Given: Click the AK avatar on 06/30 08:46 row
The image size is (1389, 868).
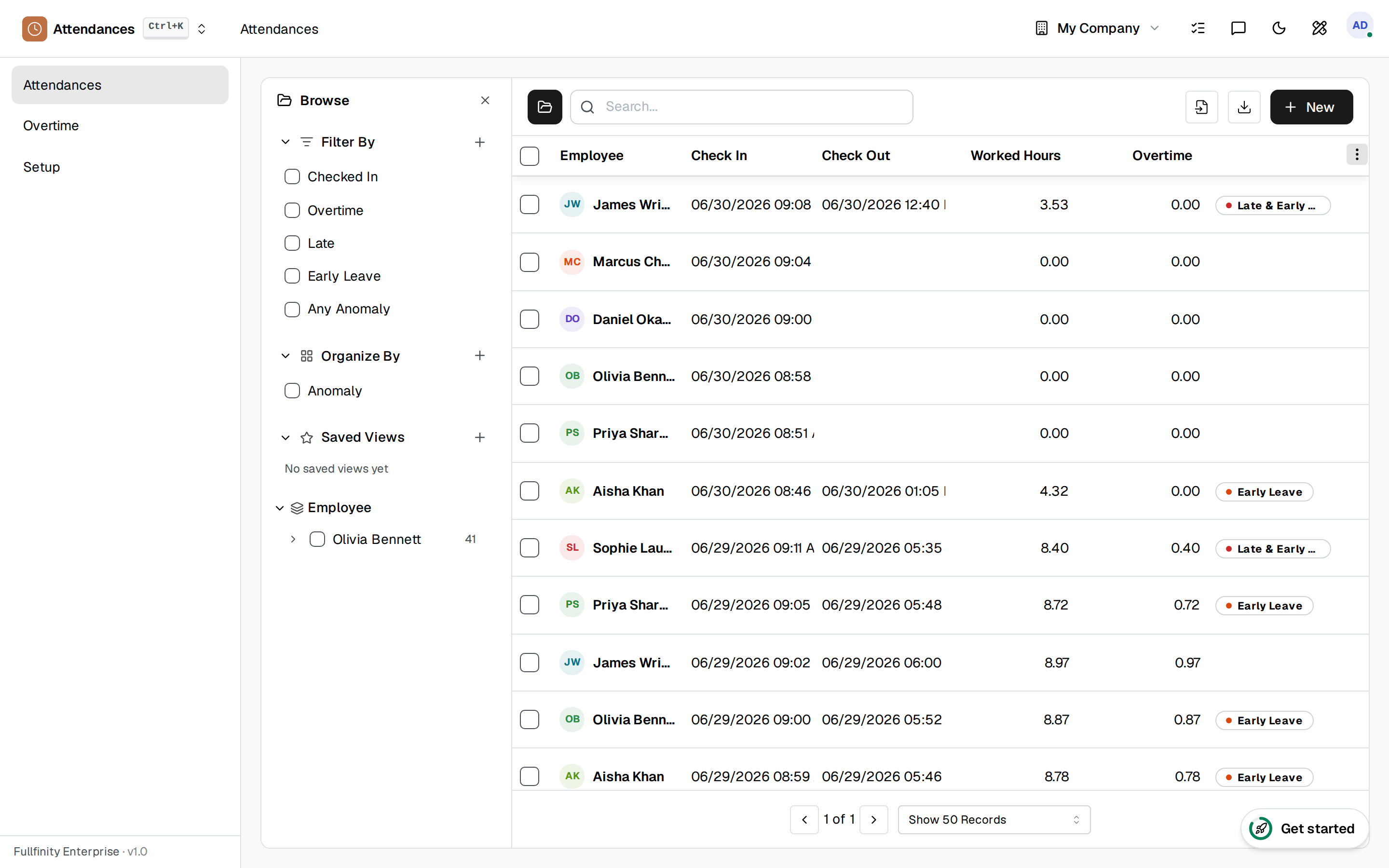Looking at the screenshot, I should [572, 491].
